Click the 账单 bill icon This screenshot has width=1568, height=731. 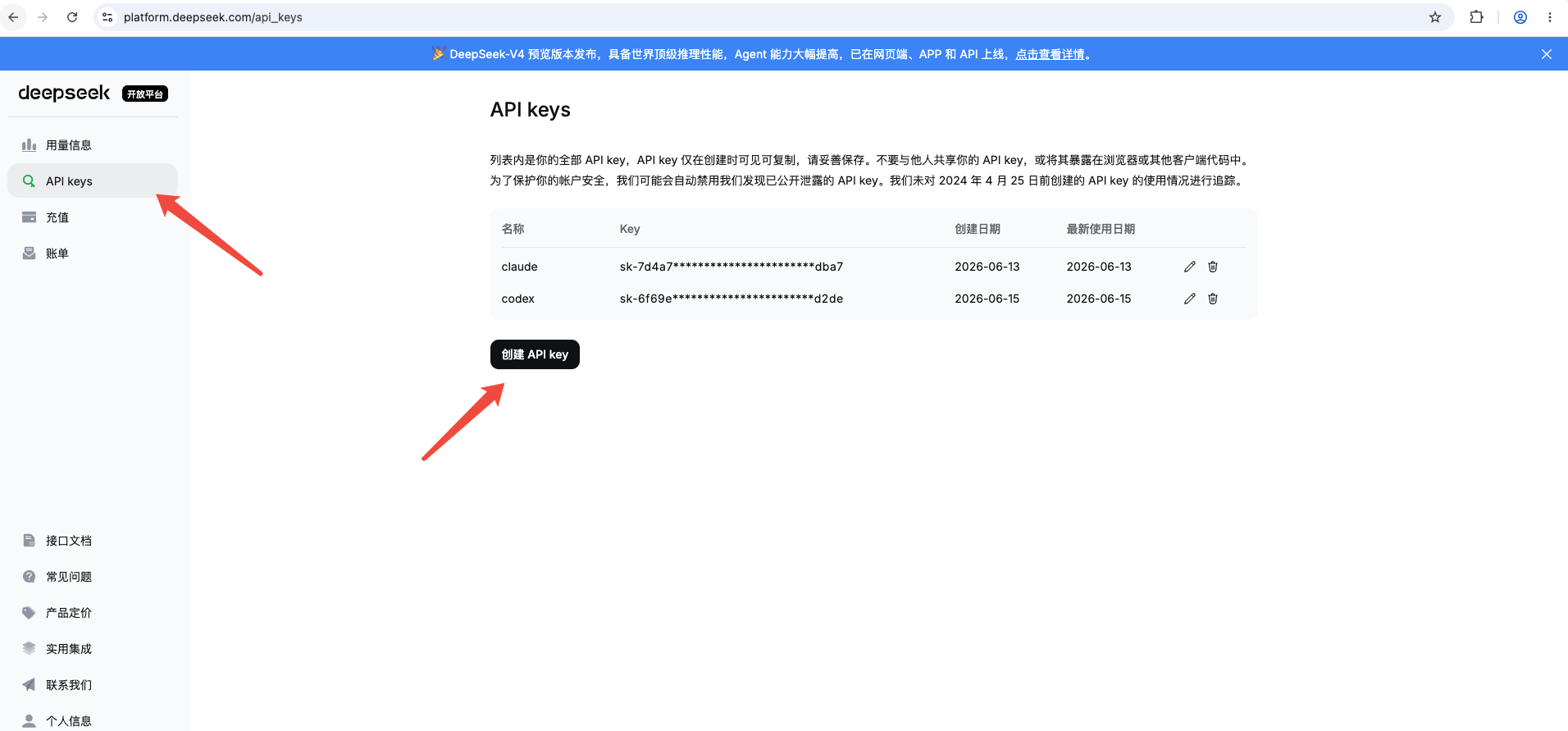point(29,254)
